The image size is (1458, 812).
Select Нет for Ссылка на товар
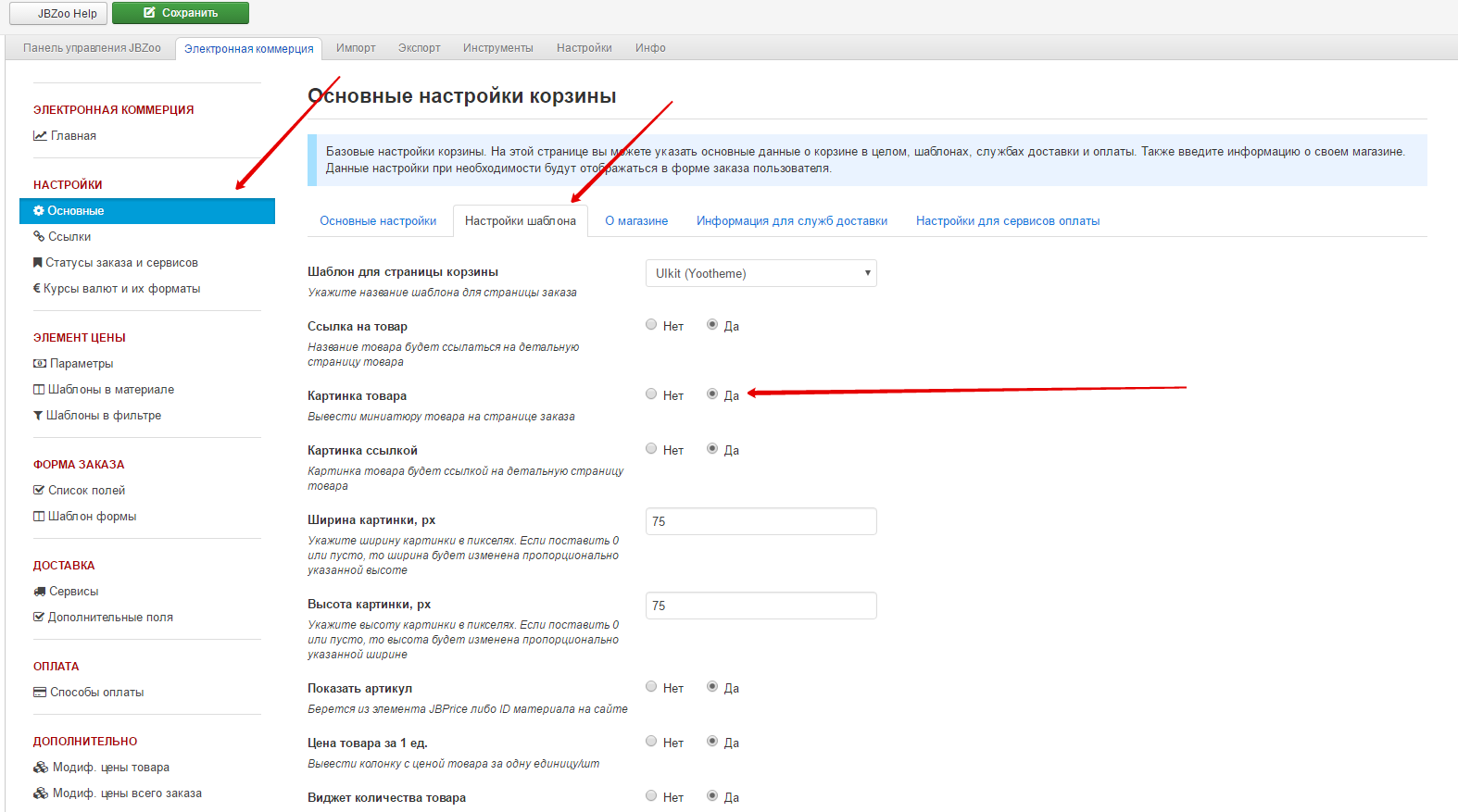coord(651,325)
